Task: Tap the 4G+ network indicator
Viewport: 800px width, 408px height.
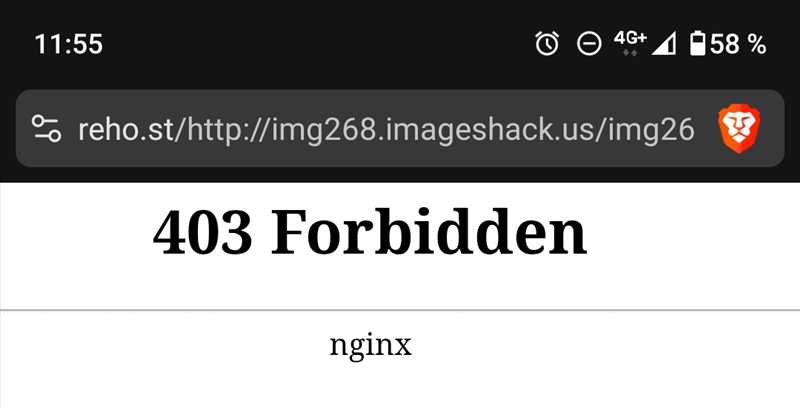Action: click(630, 42)
